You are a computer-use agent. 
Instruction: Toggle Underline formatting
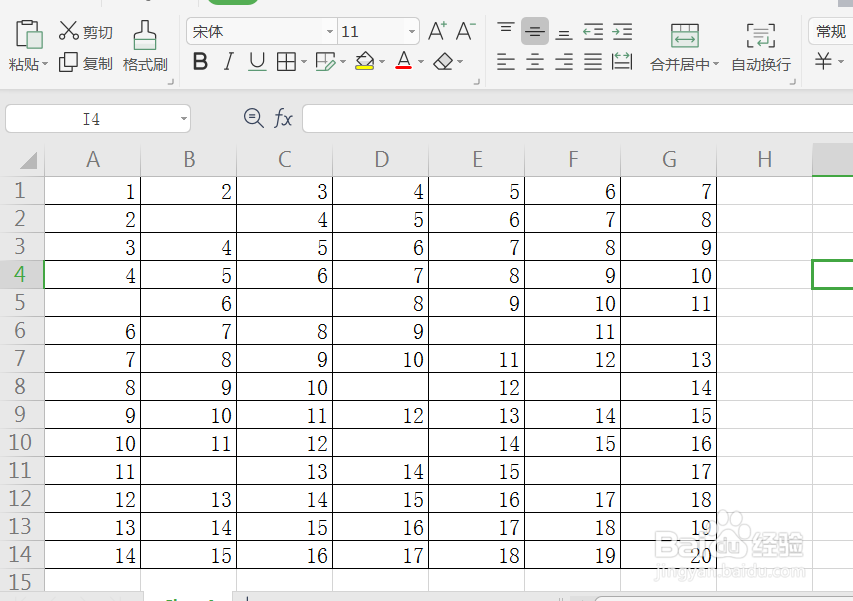click(257, 62)
